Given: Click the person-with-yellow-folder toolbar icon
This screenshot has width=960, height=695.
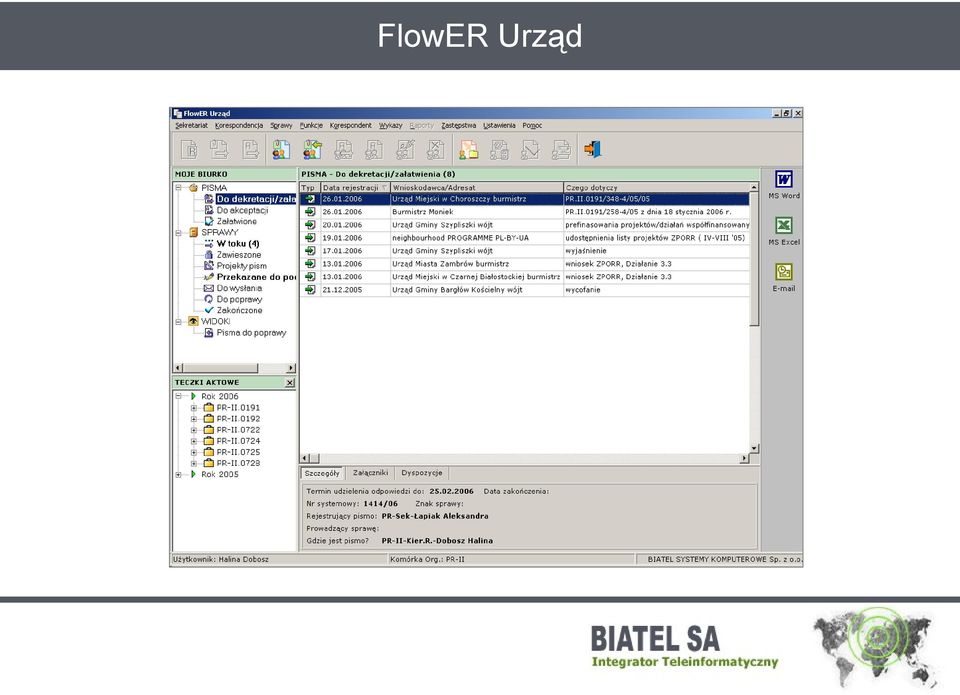Looking at the screenshot, I should click(x=468, y=149).
